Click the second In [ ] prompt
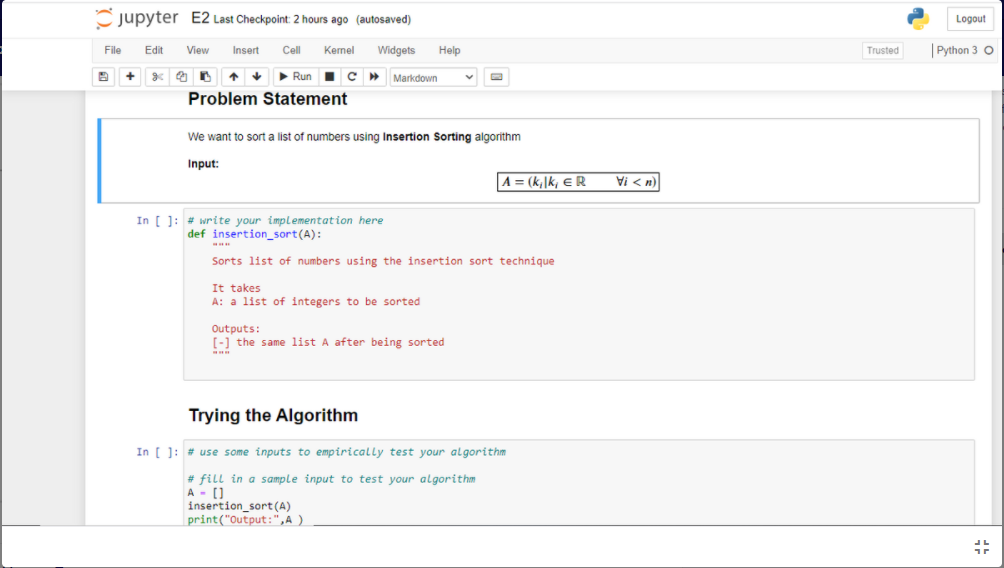1004x568 pixels. click(x=158, y=452)
